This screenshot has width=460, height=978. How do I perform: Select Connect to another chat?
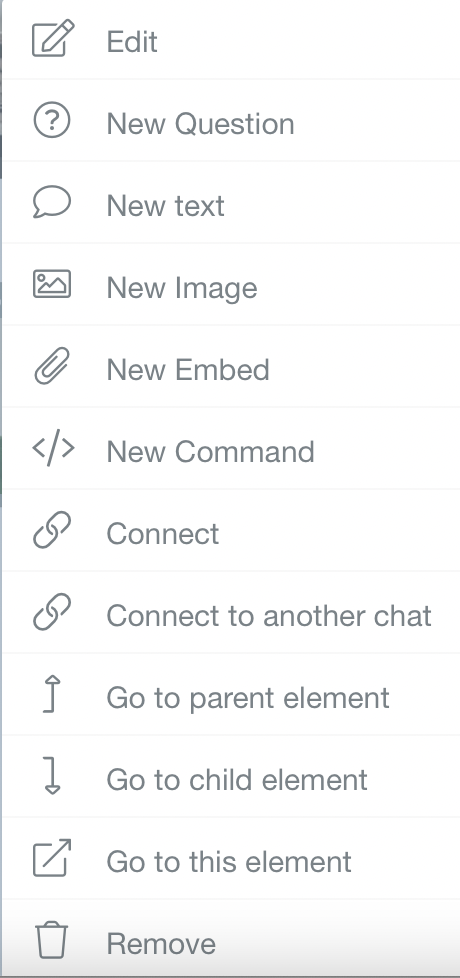231,612
